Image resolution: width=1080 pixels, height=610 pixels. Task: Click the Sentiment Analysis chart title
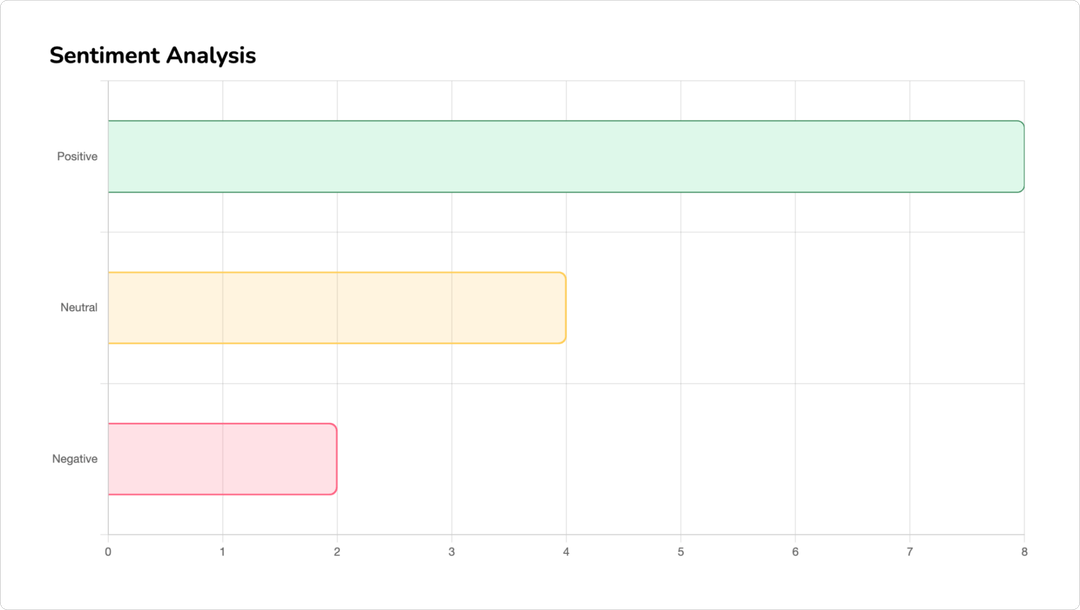[x=152, y=56]
